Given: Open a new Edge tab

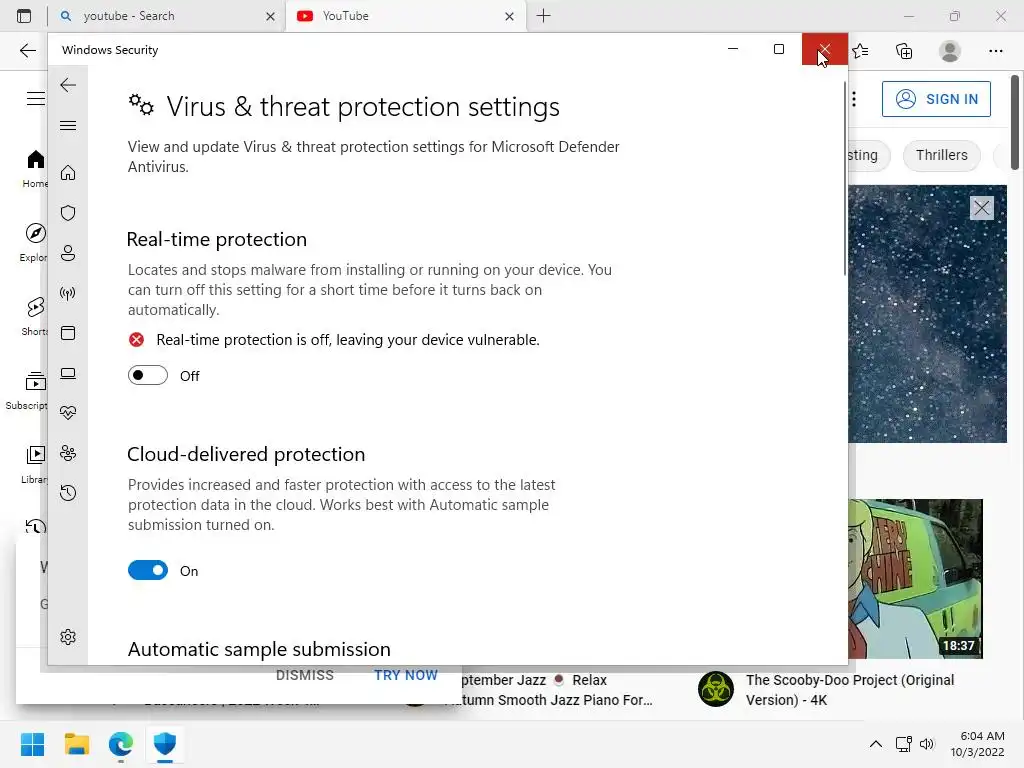Looking at the screenshot, I should (543, 16).
